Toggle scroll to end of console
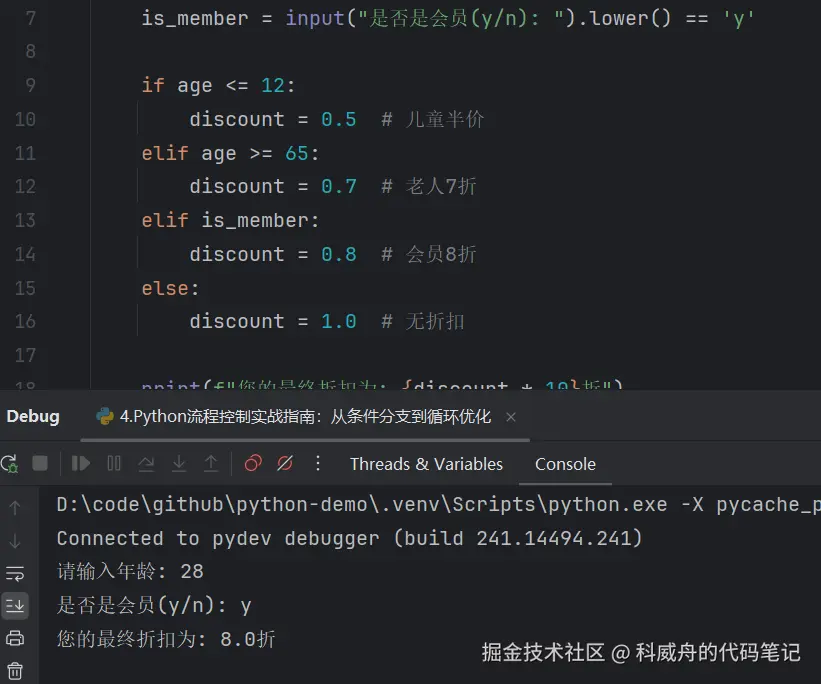This screenshot has height=684, width=821. pos(15,606)
